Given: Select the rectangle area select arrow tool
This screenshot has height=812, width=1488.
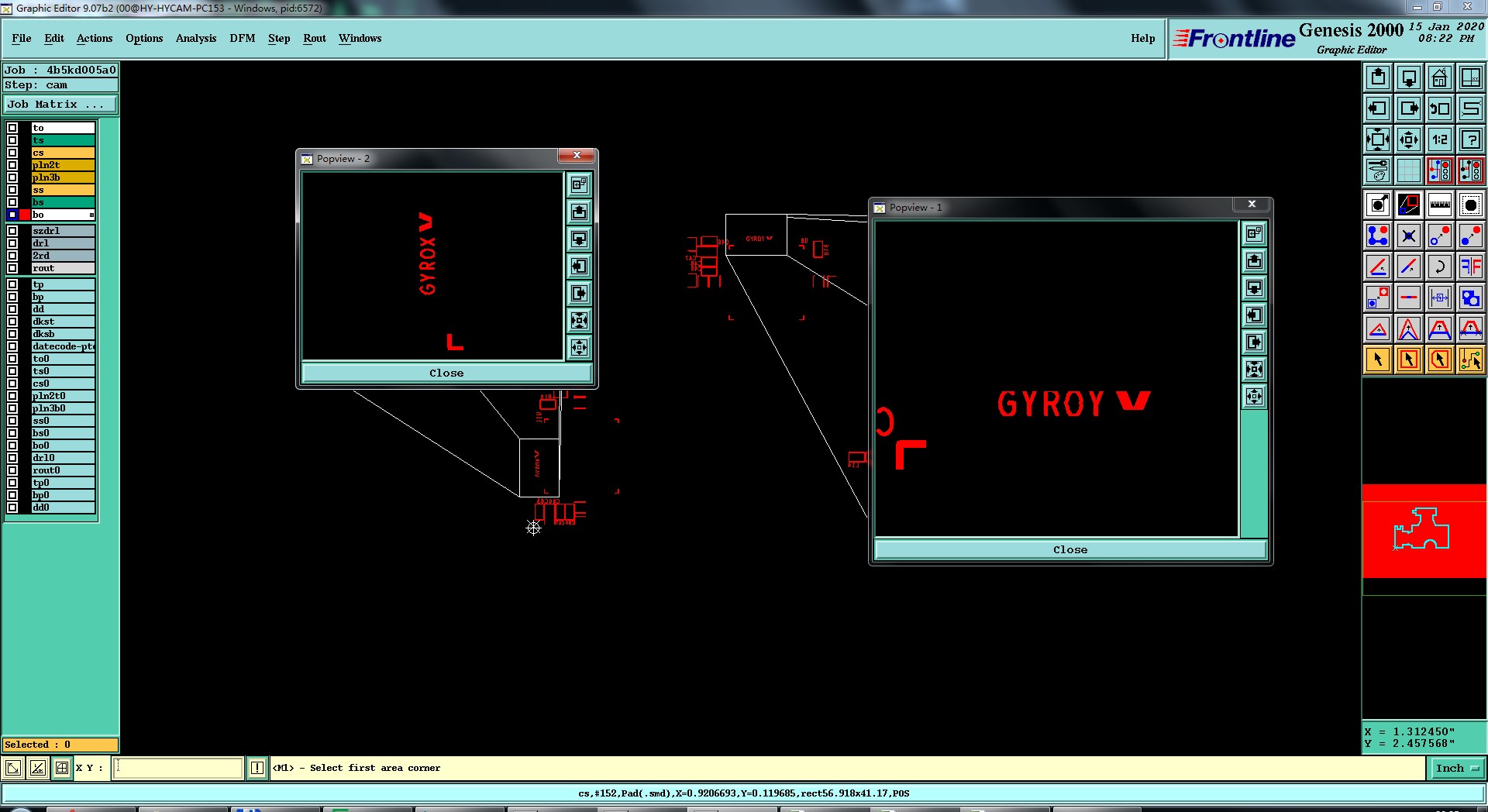Looking at the screenshot, I should click(x=1409, y=360).
